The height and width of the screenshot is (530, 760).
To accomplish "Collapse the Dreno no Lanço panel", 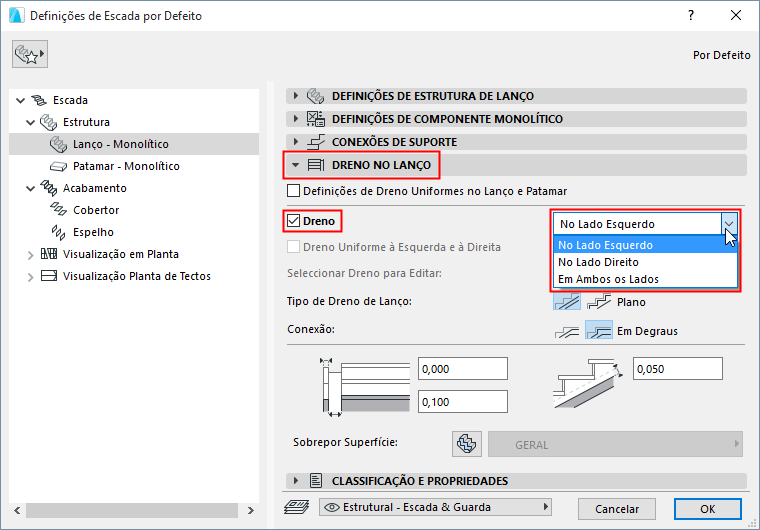I will (295, 165).
